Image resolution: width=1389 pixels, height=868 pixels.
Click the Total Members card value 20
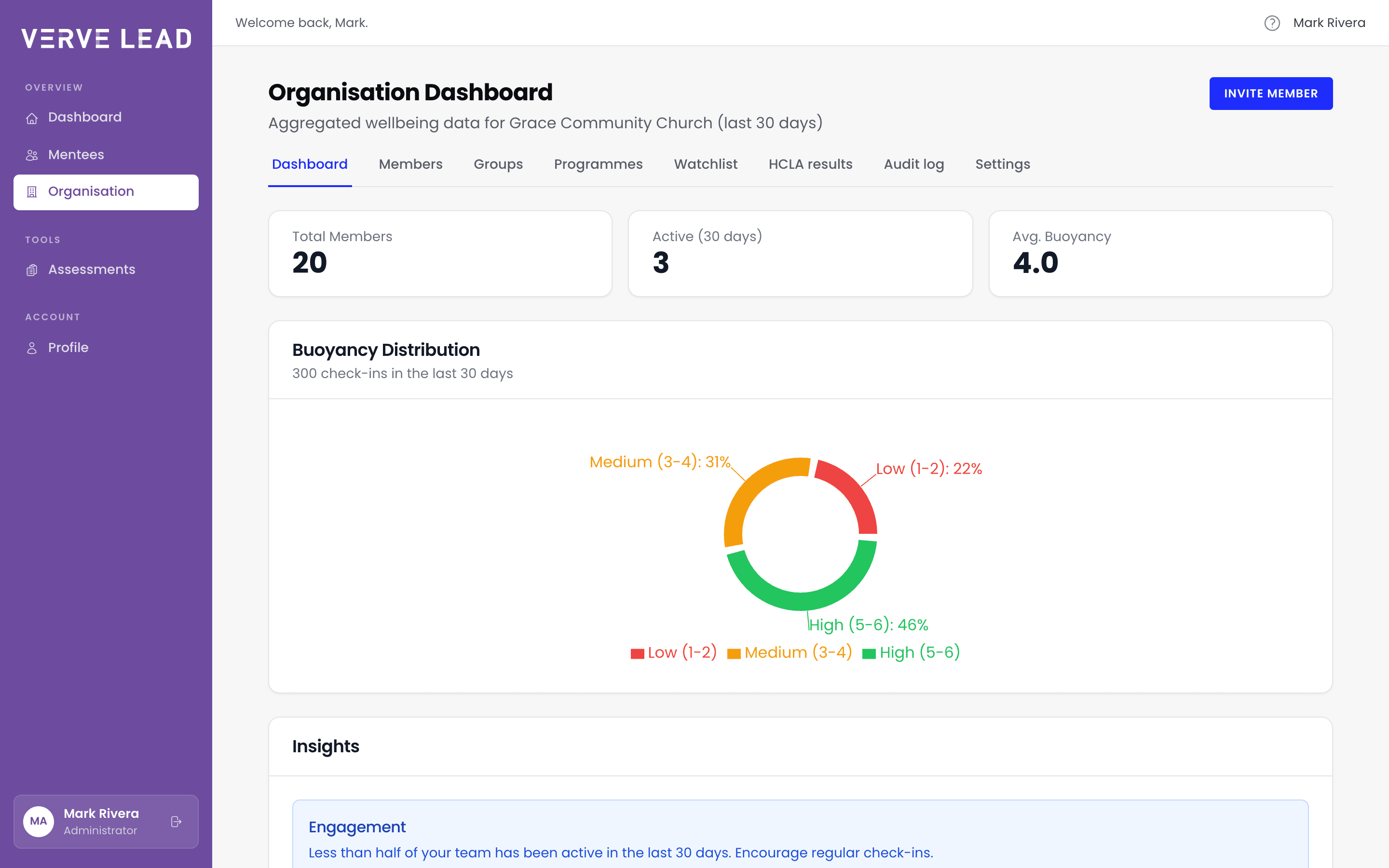(309, 263)
